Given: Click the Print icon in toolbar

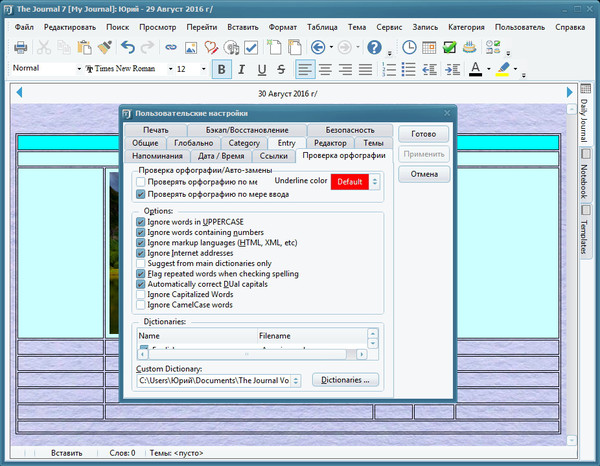Looking at the screenshot, I should click(x=23, y=47).
